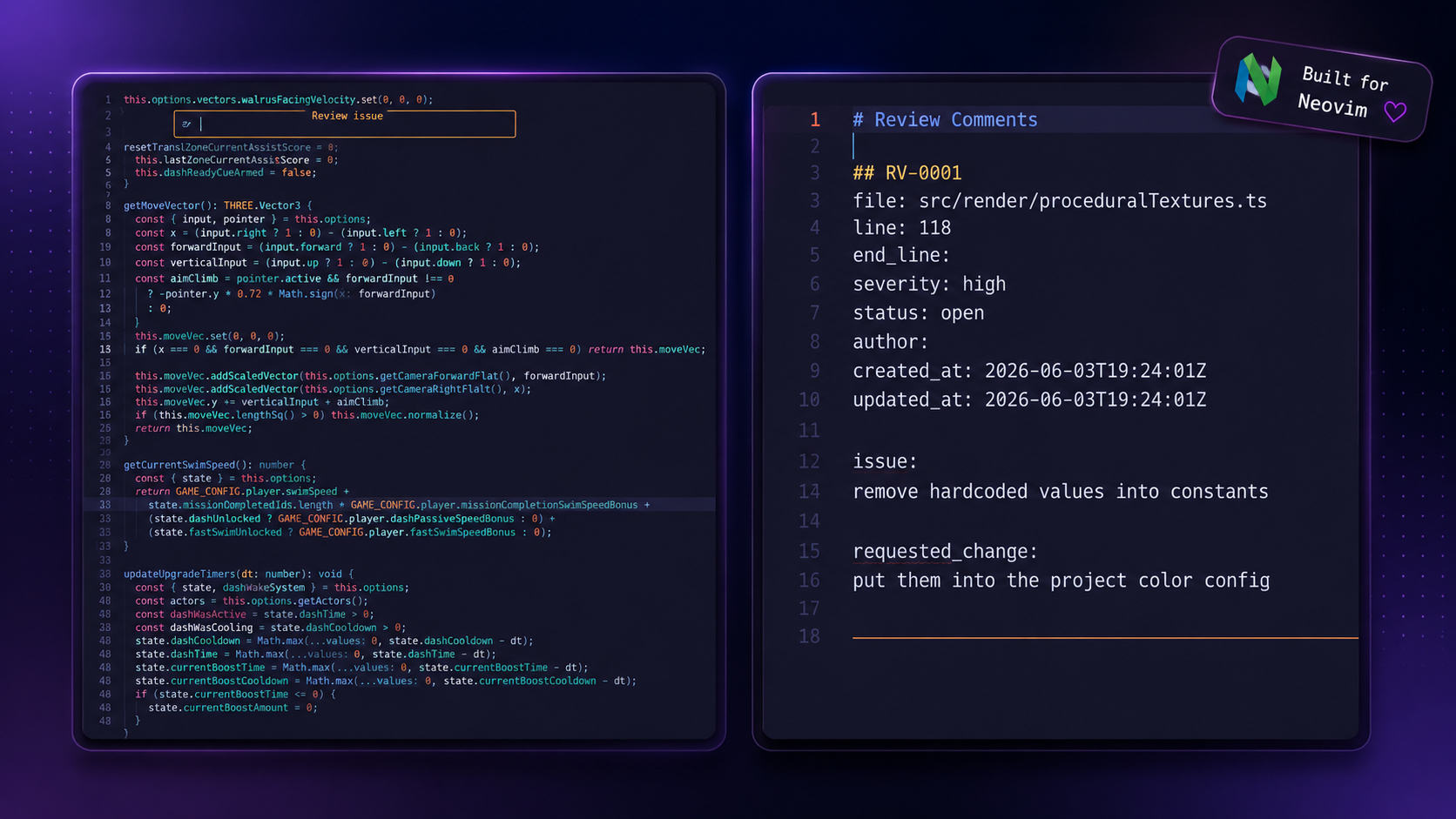Click the 'if (x === 0 && forwardInput === 0' line
The image size is (1456, 819).
pyautogui.click(x=420, y=350)
